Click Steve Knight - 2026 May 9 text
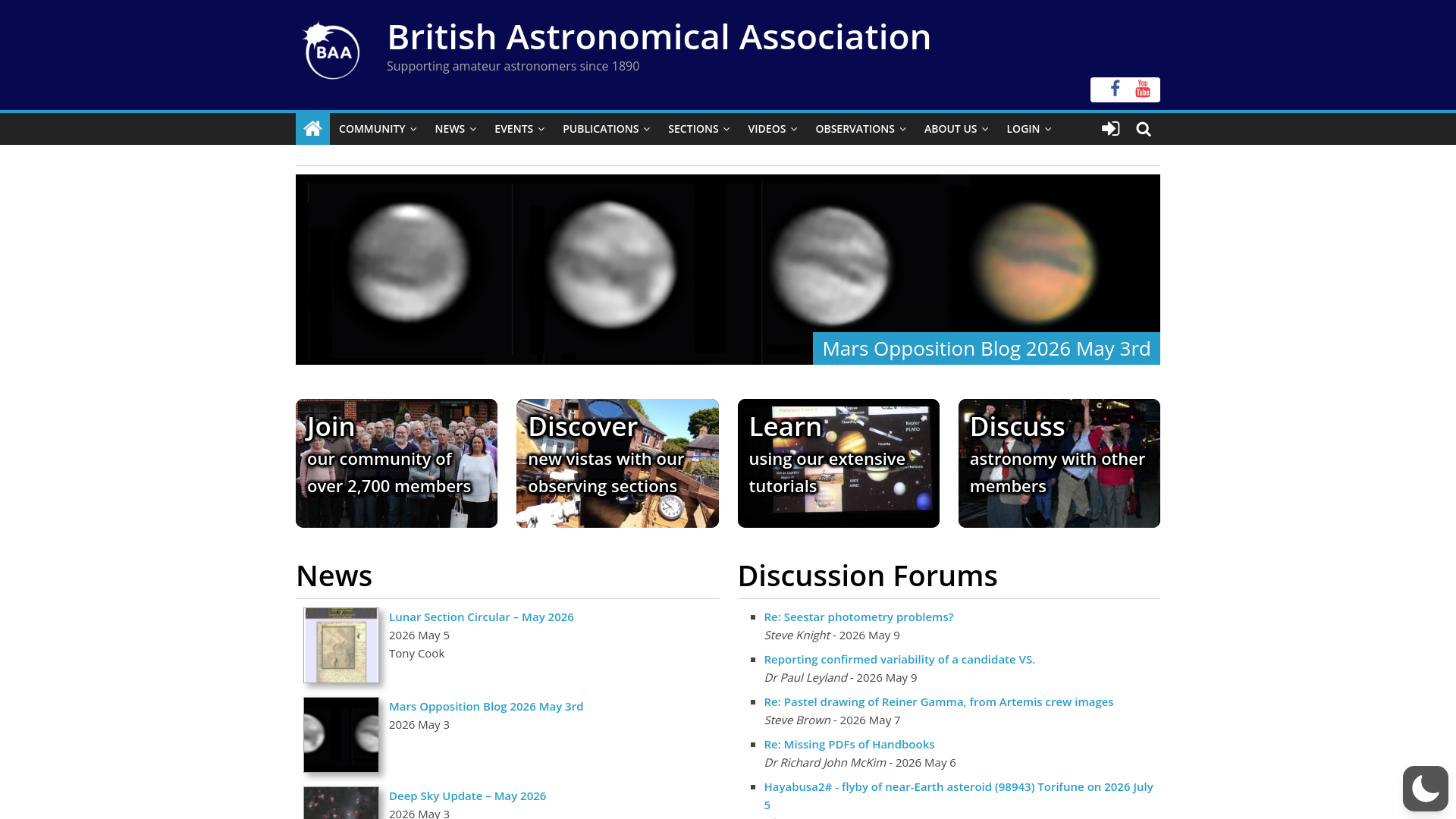 click(832, 635)
